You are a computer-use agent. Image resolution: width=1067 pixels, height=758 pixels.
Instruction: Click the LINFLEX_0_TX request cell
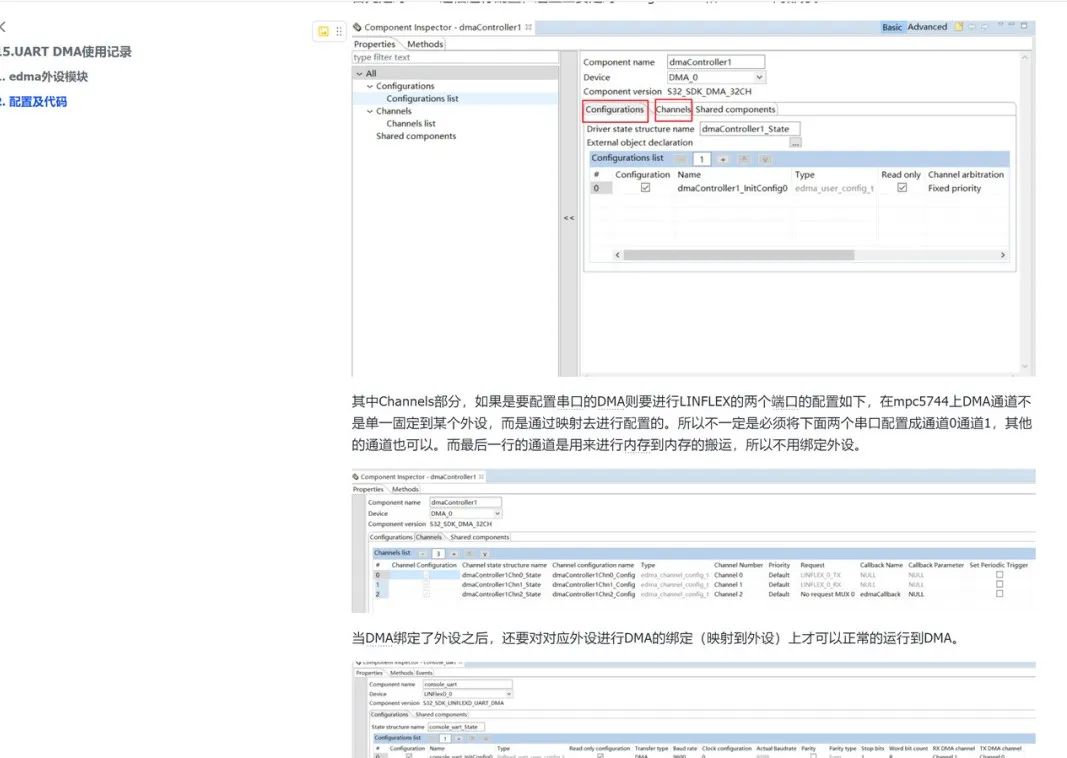click(820, 575)
